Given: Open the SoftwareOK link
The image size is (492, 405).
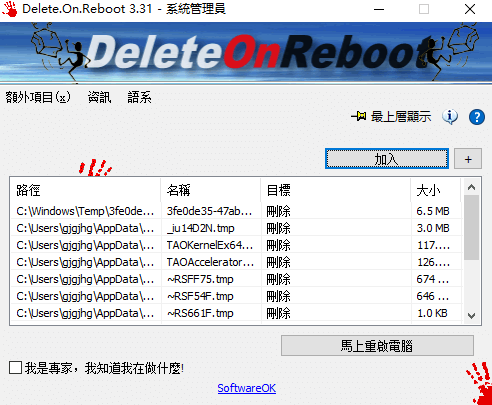Looking at the screenshot, I should pyautogui.click(x=247, y=388).
